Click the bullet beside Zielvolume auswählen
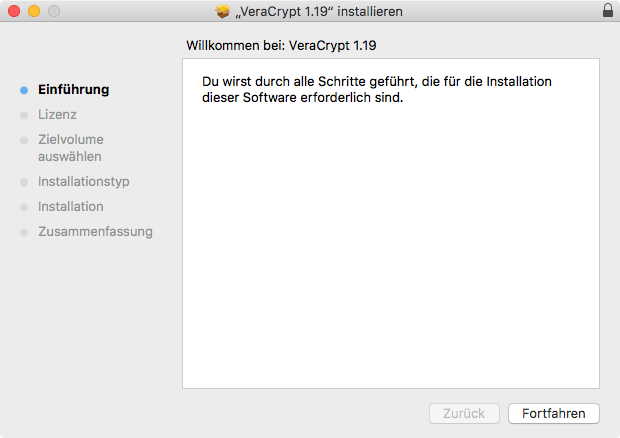This screenshot has height=438, width=620. [24, 140]
